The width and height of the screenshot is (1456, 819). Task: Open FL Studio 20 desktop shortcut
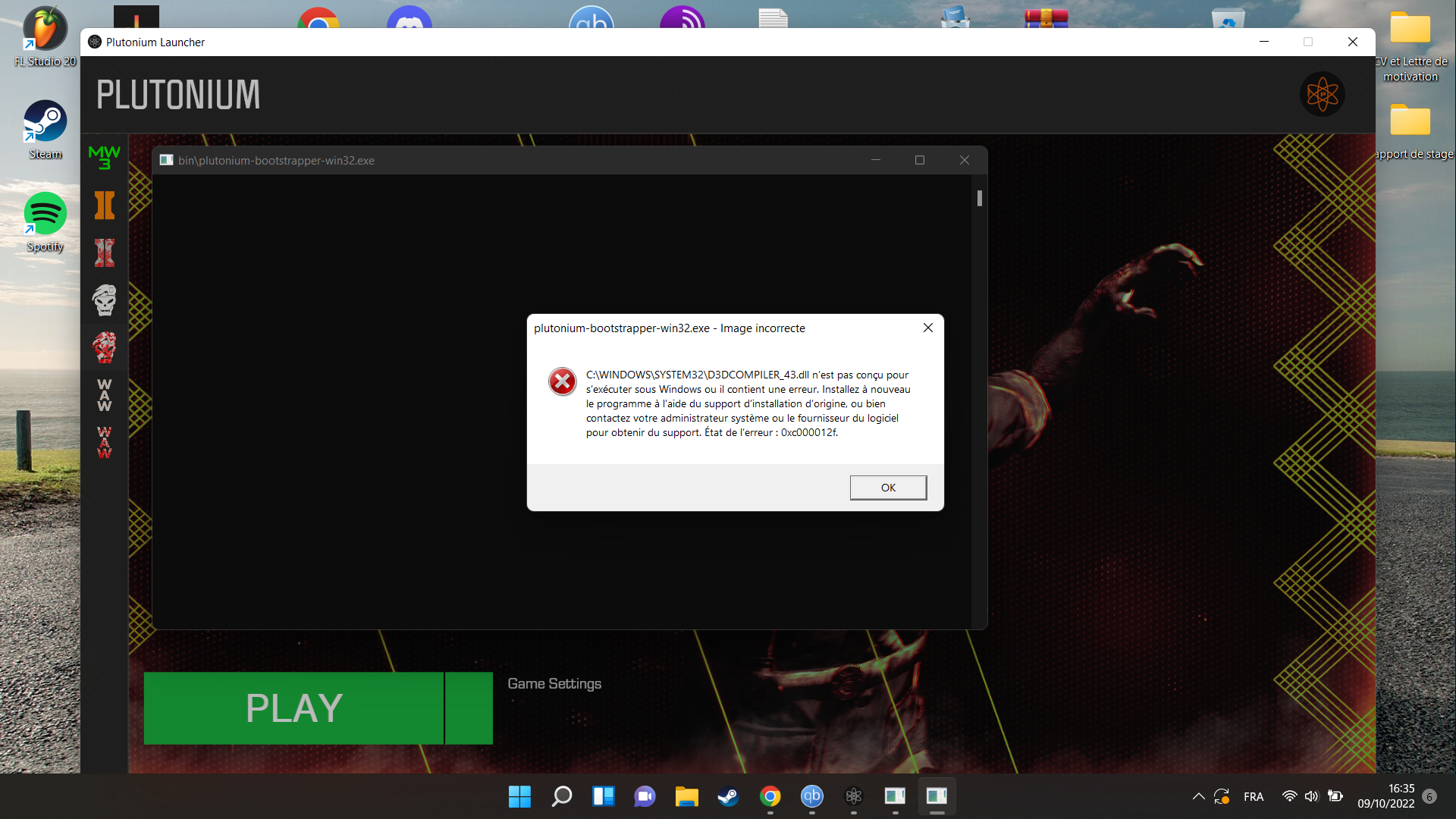coord(45,37)
